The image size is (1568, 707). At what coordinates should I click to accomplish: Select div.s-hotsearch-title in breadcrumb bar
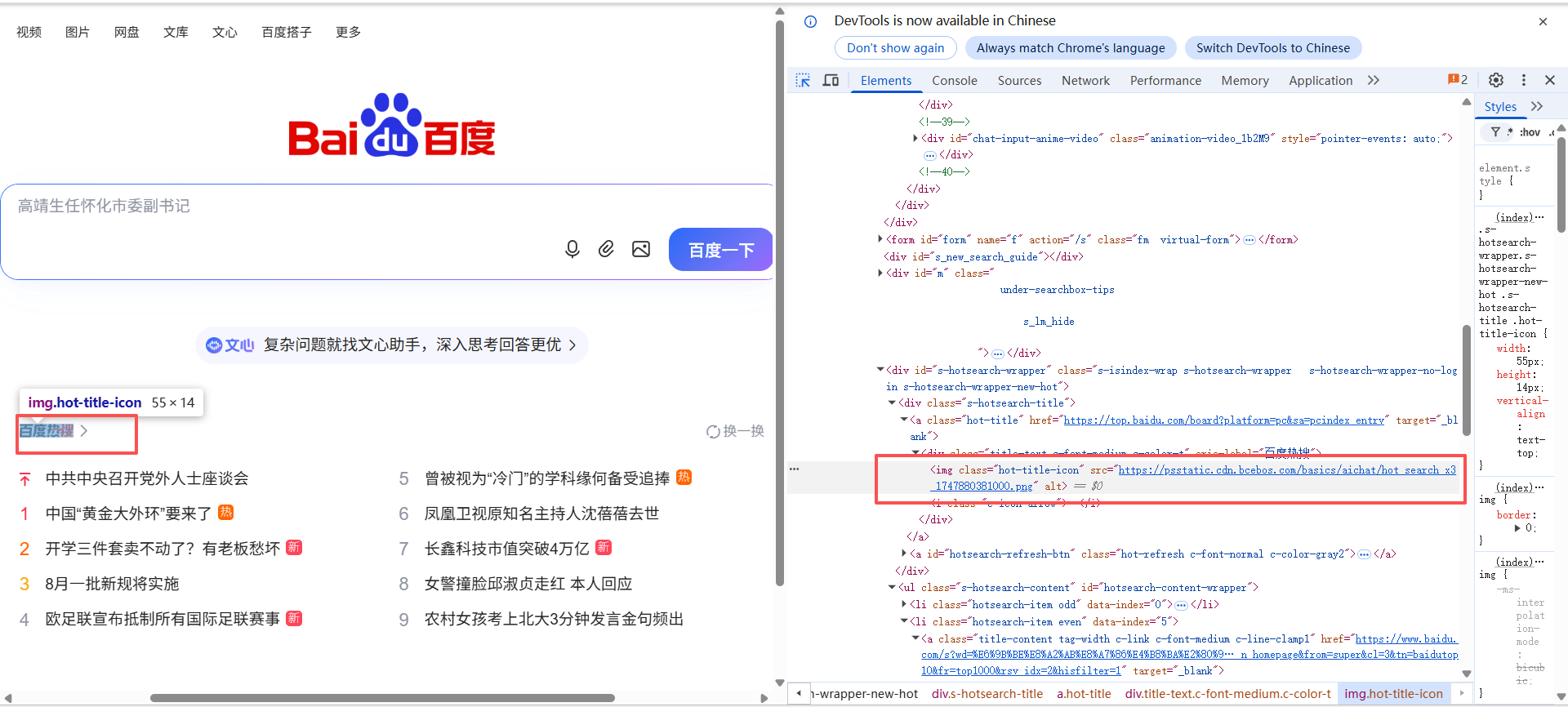pyautogui.click(x=987, y=694)
